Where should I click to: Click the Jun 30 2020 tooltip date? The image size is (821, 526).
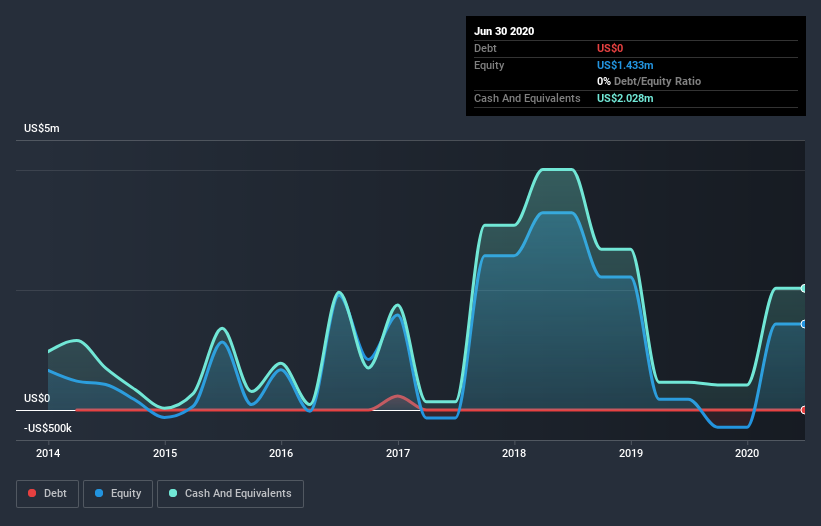(x=504, y=31)
